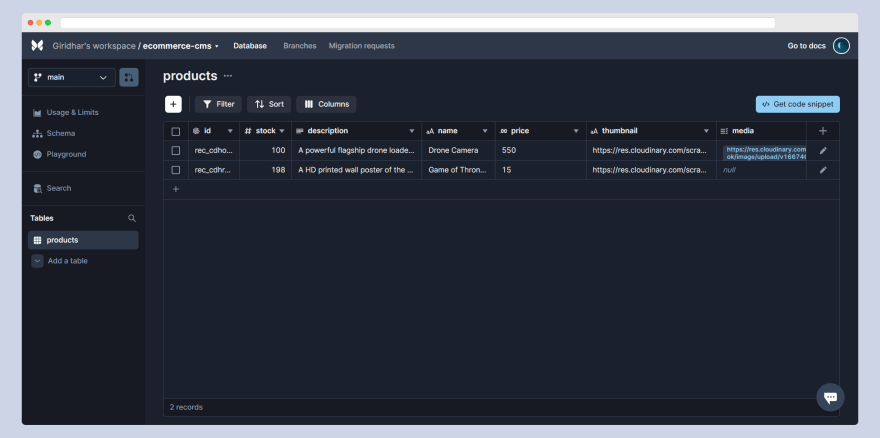Click the highlighted media URL in Drone Camera row

765,153
